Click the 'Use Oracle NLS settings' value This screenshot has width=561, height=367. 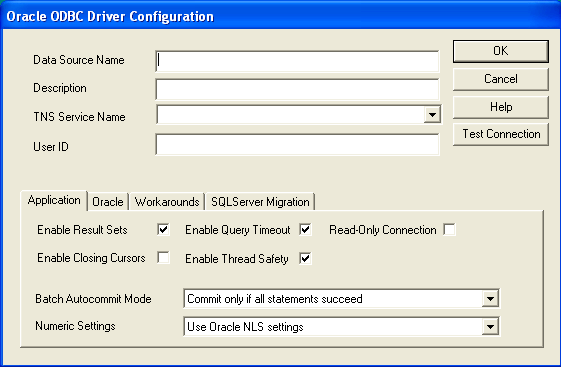pos(245,327)
